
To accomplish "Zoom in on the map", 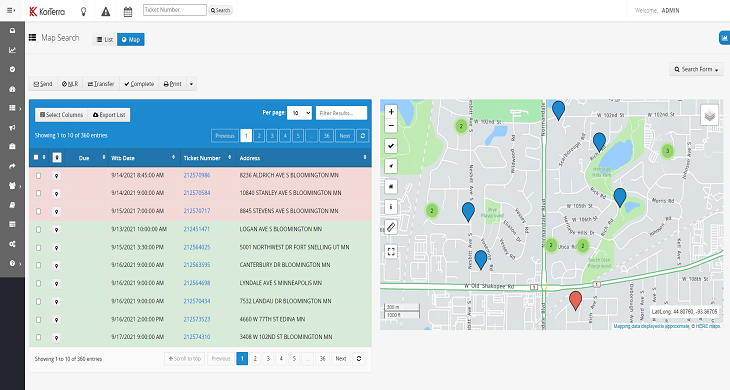I will coord(391,112).
